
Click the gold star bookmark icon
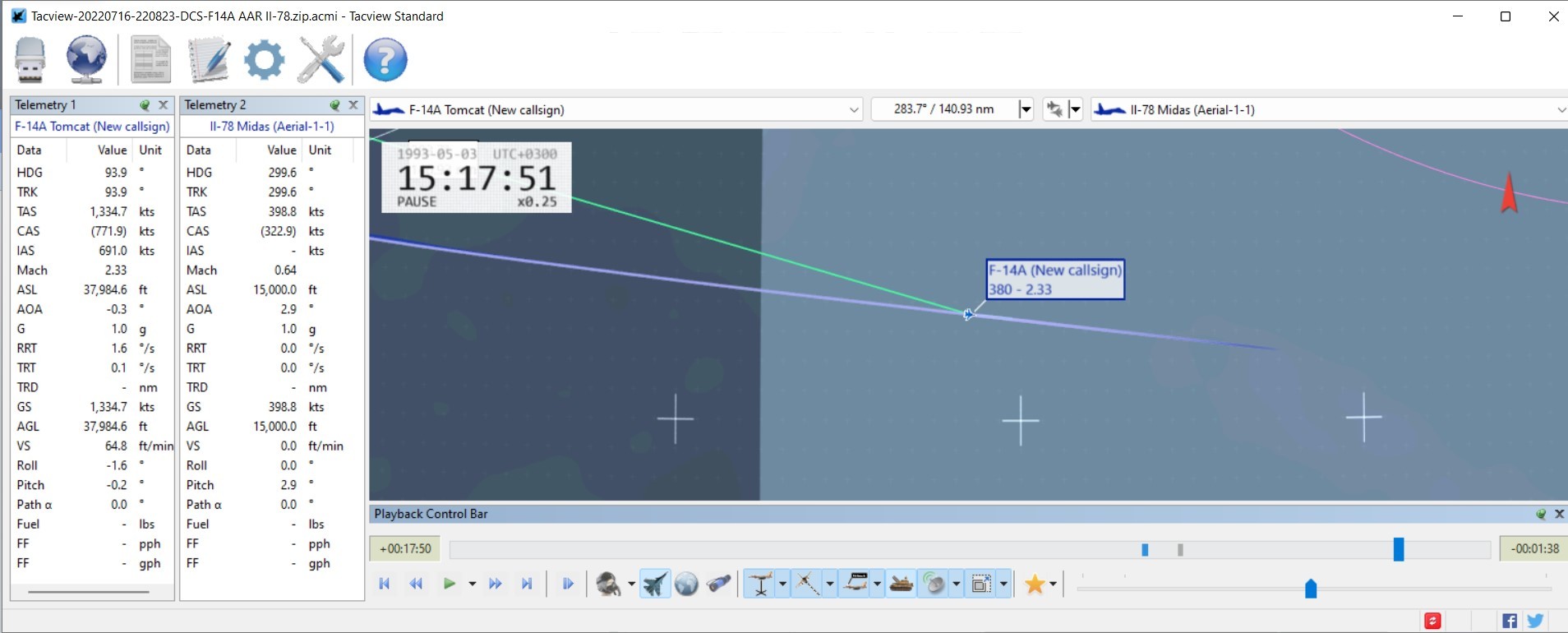coord(1035,584)
